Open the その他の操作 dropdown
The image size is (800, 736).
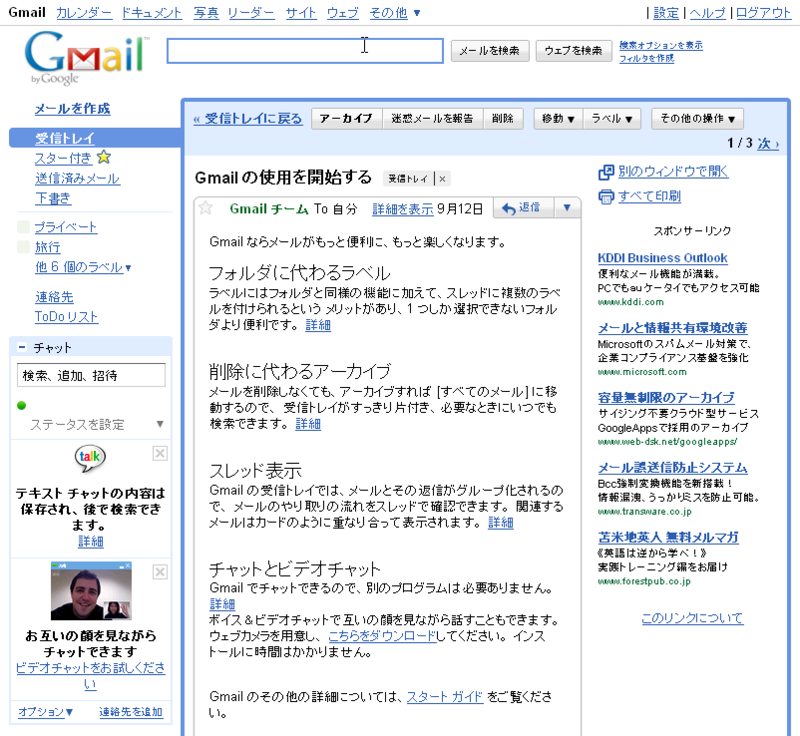[697, 119]
